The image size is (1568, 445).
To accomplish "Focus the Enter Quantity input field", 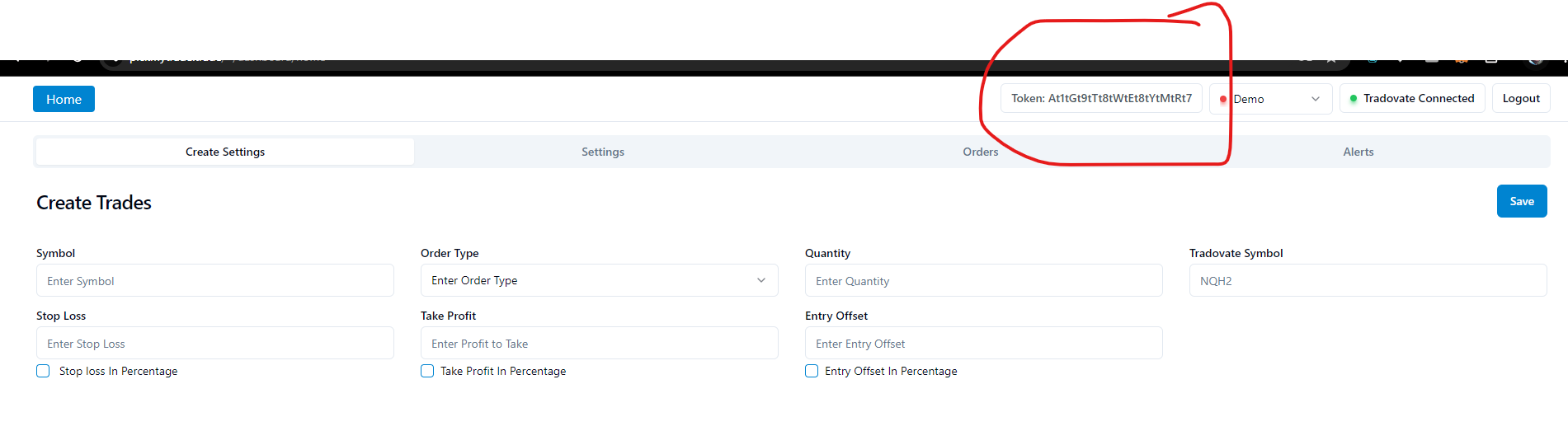I will pyautogui.click(x=984, y=280).
